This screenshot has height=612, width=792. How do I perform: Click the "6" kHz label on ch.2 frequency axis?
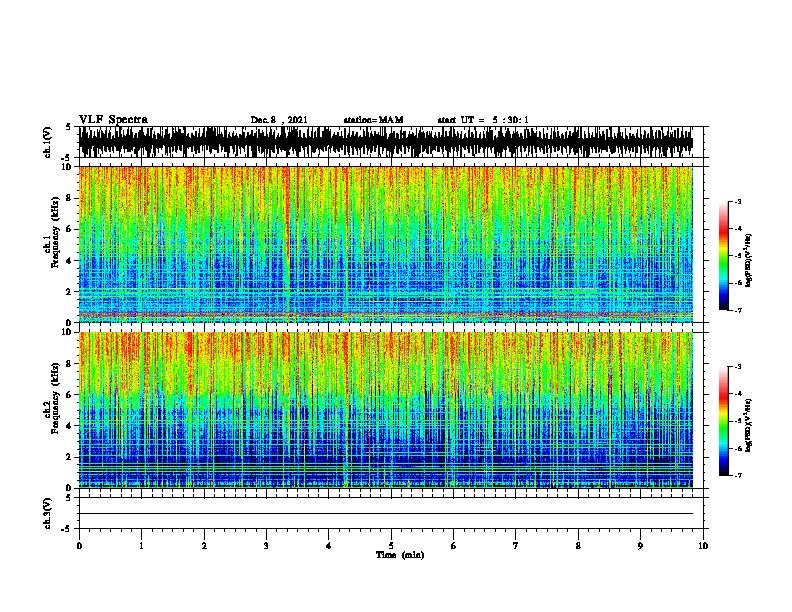pyautogui.click(x=70, y=394)
